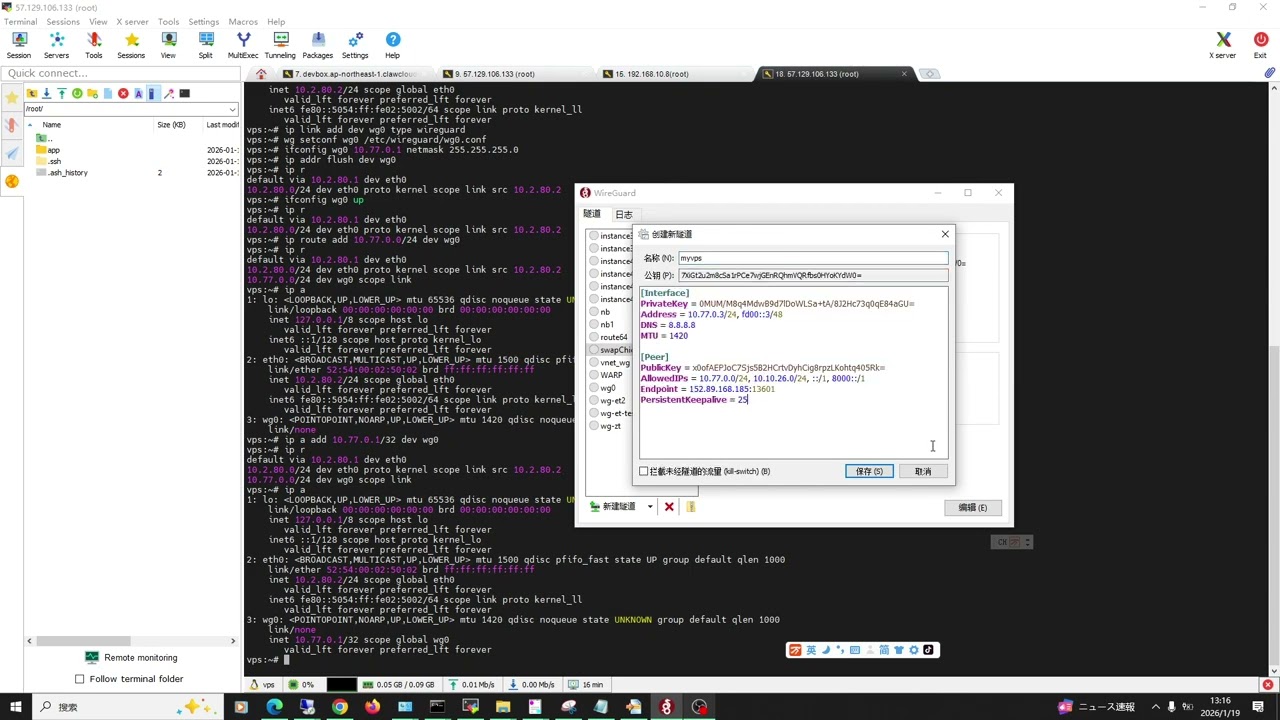Launch the MultiExec tool
1280x720 pixels.
click(x=243, y=45)
